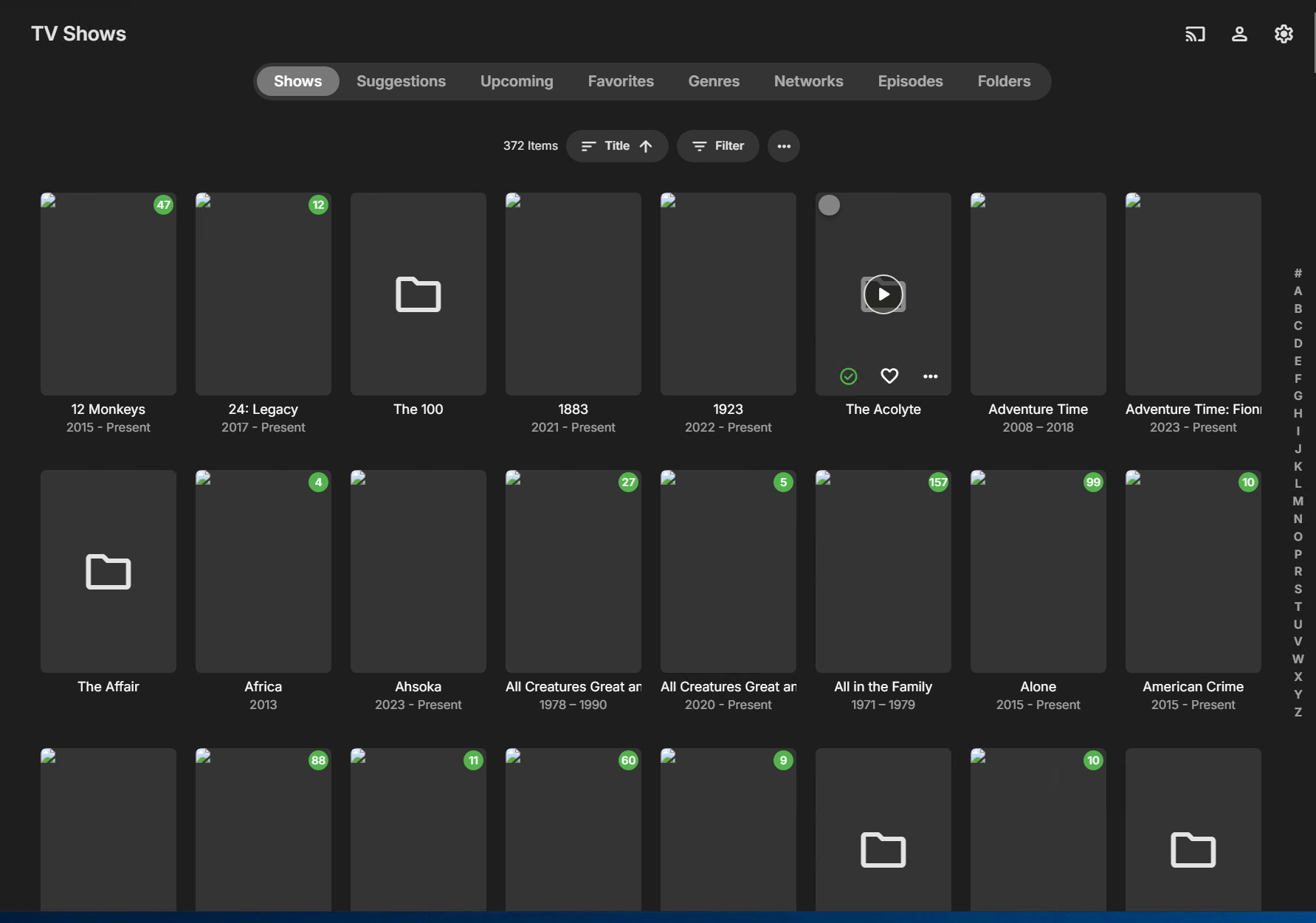Jump to letter G in alphabet picker
The height and width of the screenshot is (923, 1316).
(1298, 396)
